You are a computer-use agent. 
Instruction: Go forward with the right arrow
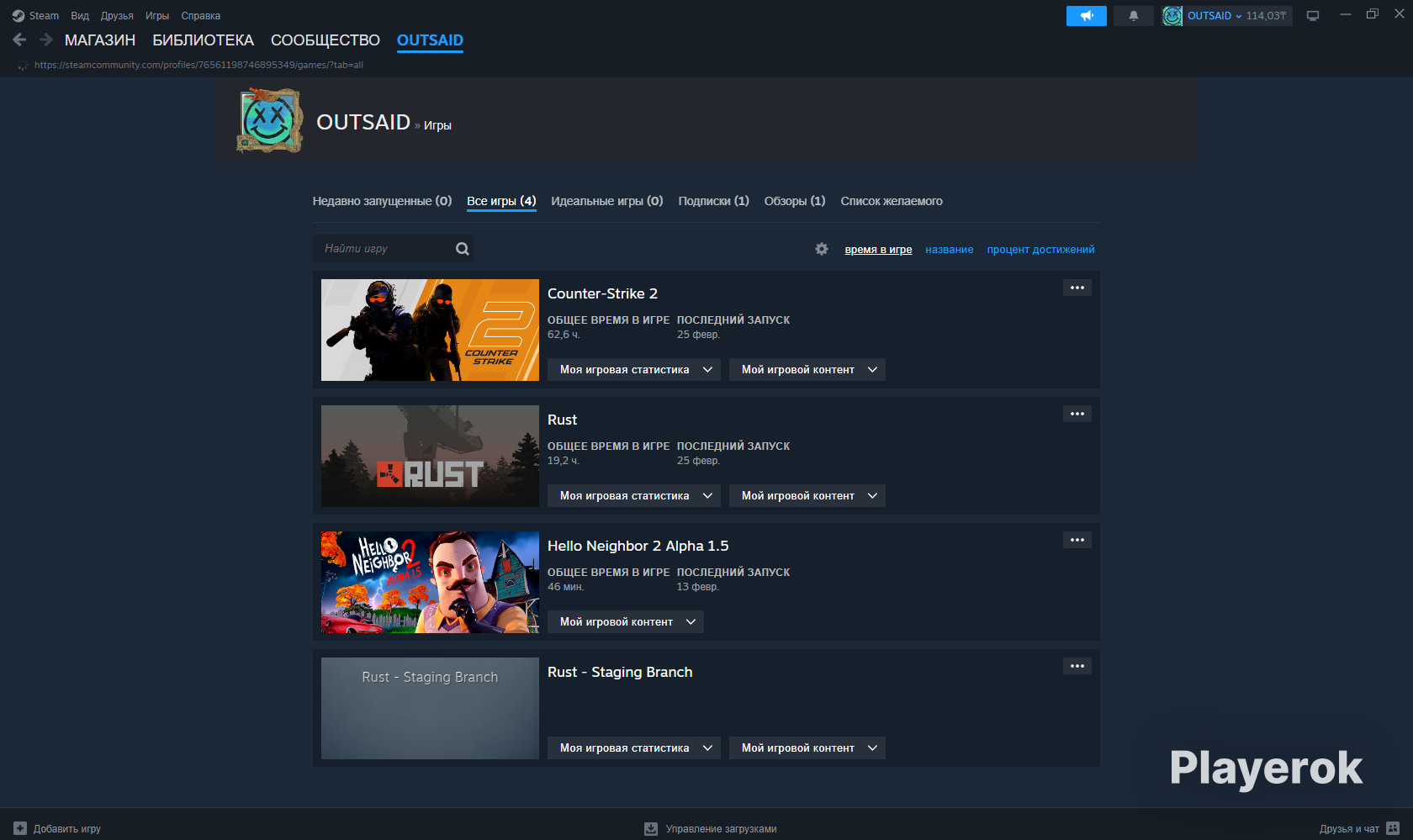point(46,40)
